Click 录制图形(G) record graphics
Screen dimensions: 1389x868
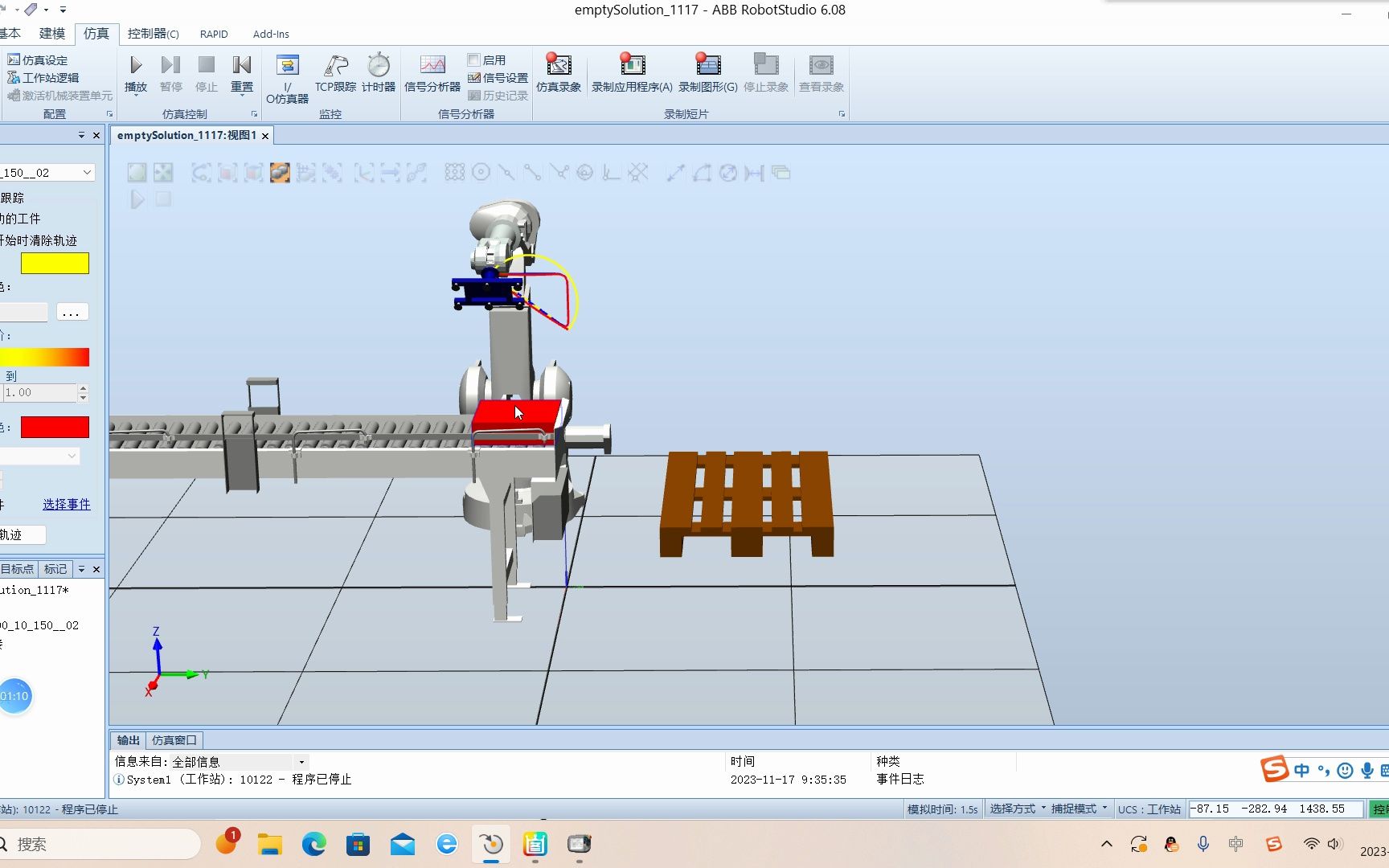click(708, 73)
